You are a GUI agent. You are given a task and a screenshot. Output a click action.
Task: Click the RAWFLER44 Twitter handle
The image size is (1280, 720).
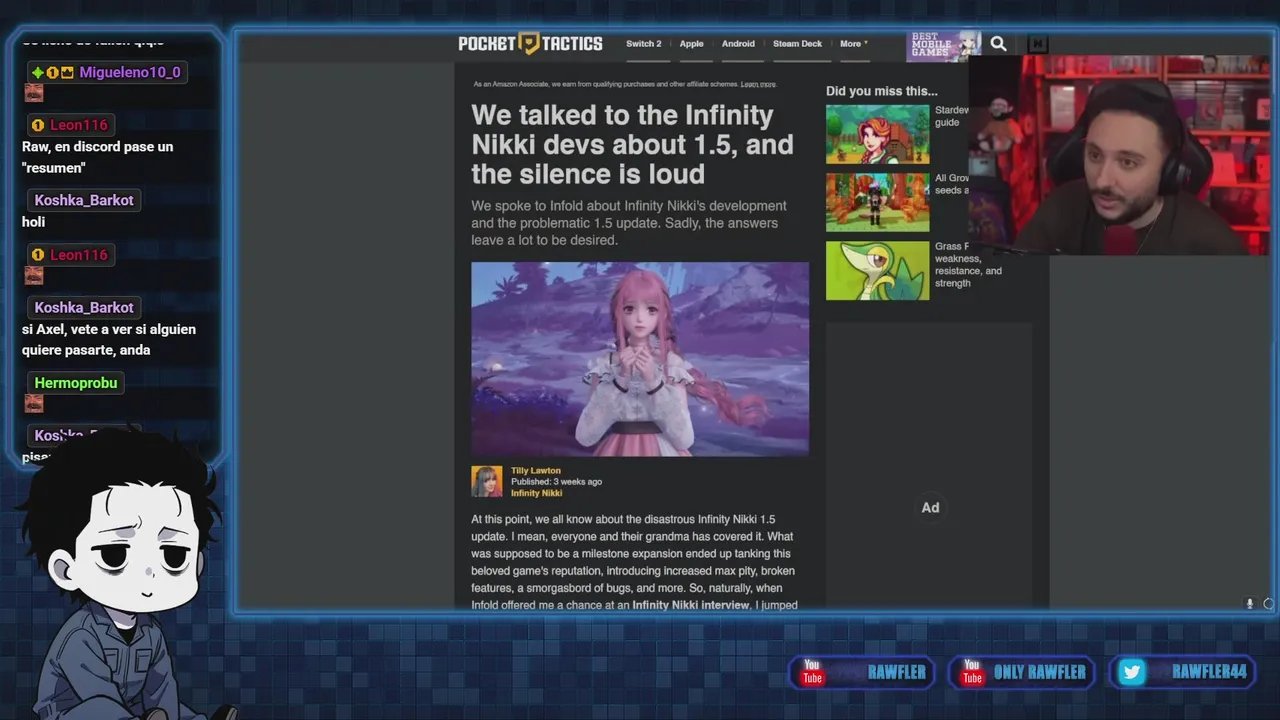pyautogui.click(x=1210, y=672)
